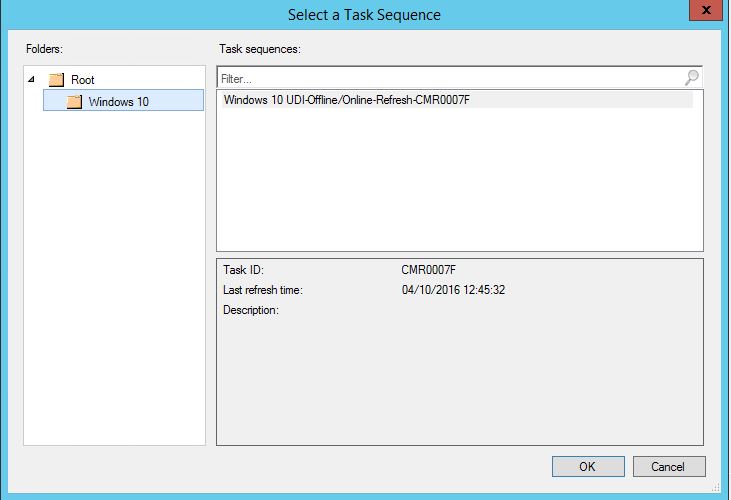The image size is (731, 500).
Task: Click the Task sequences heading label
Action: [260, 48]
